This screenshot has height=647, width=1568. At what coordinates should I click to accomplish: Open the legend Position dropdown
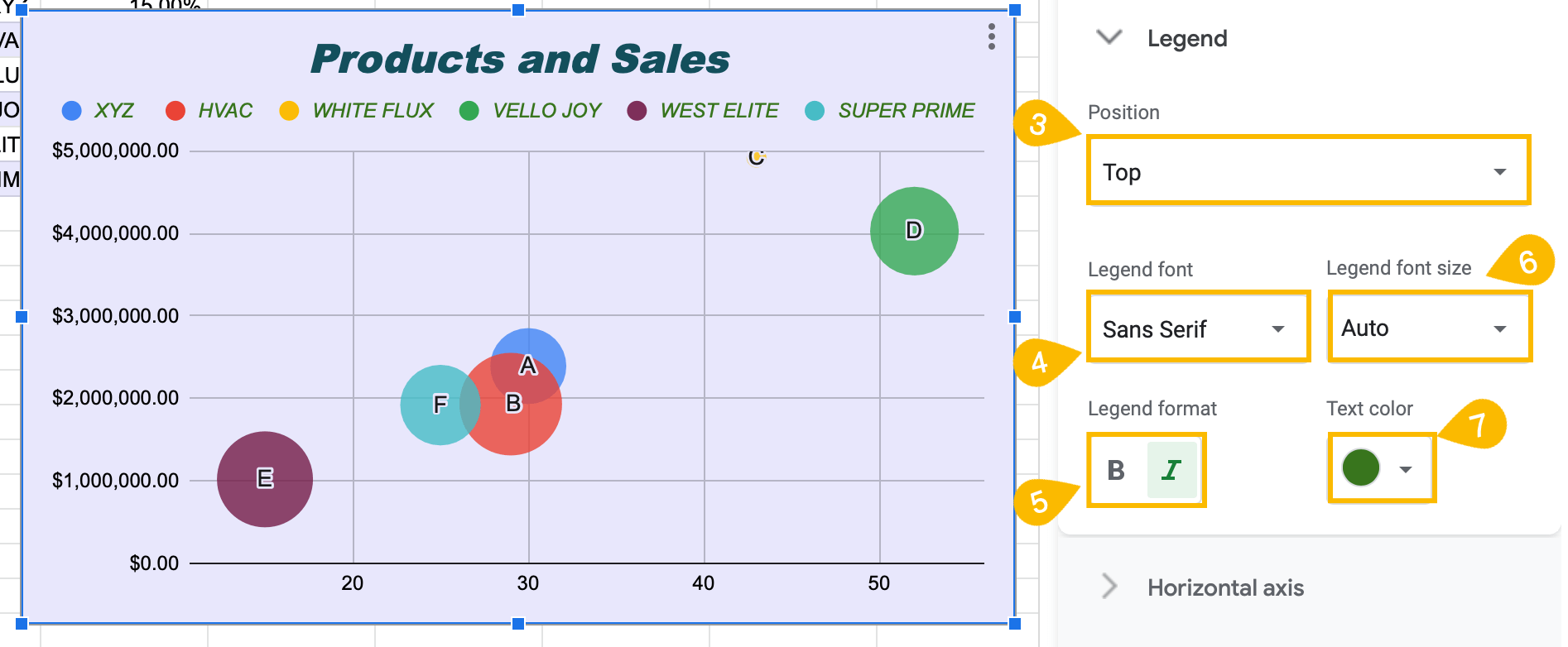pyautogui.click(x=1306, y=170)
